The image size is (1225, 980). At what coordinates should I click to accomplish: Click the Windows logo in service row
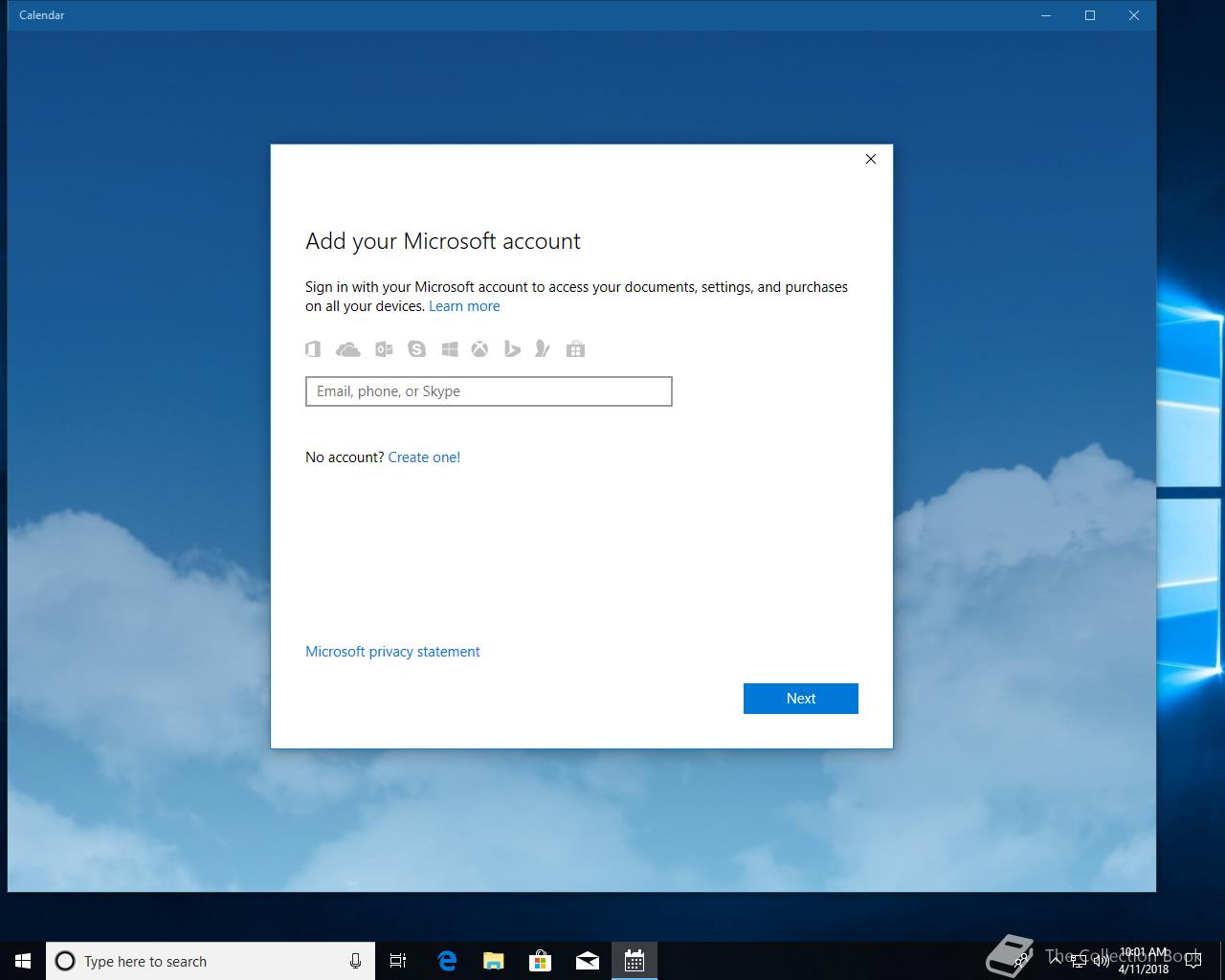click(x=449, y=349)
